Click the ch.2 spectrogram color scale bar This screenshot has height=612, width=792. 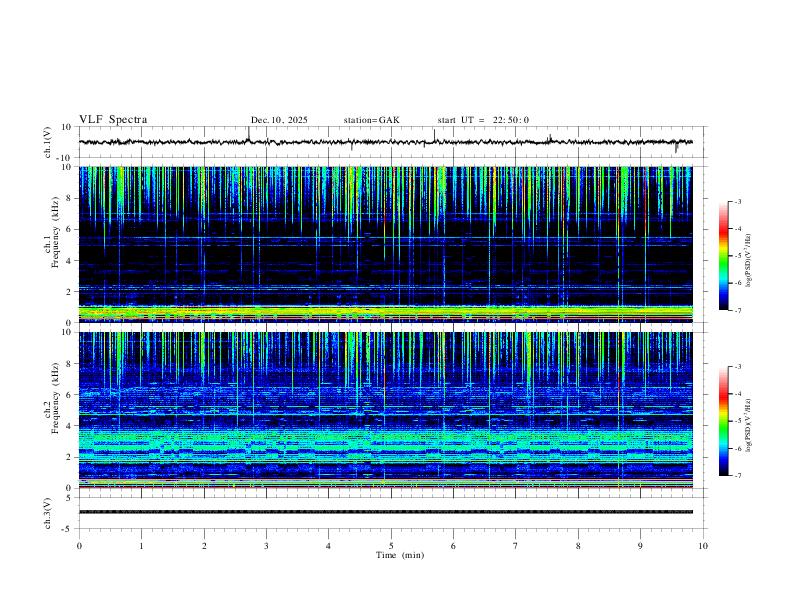(x=723, y=421)
